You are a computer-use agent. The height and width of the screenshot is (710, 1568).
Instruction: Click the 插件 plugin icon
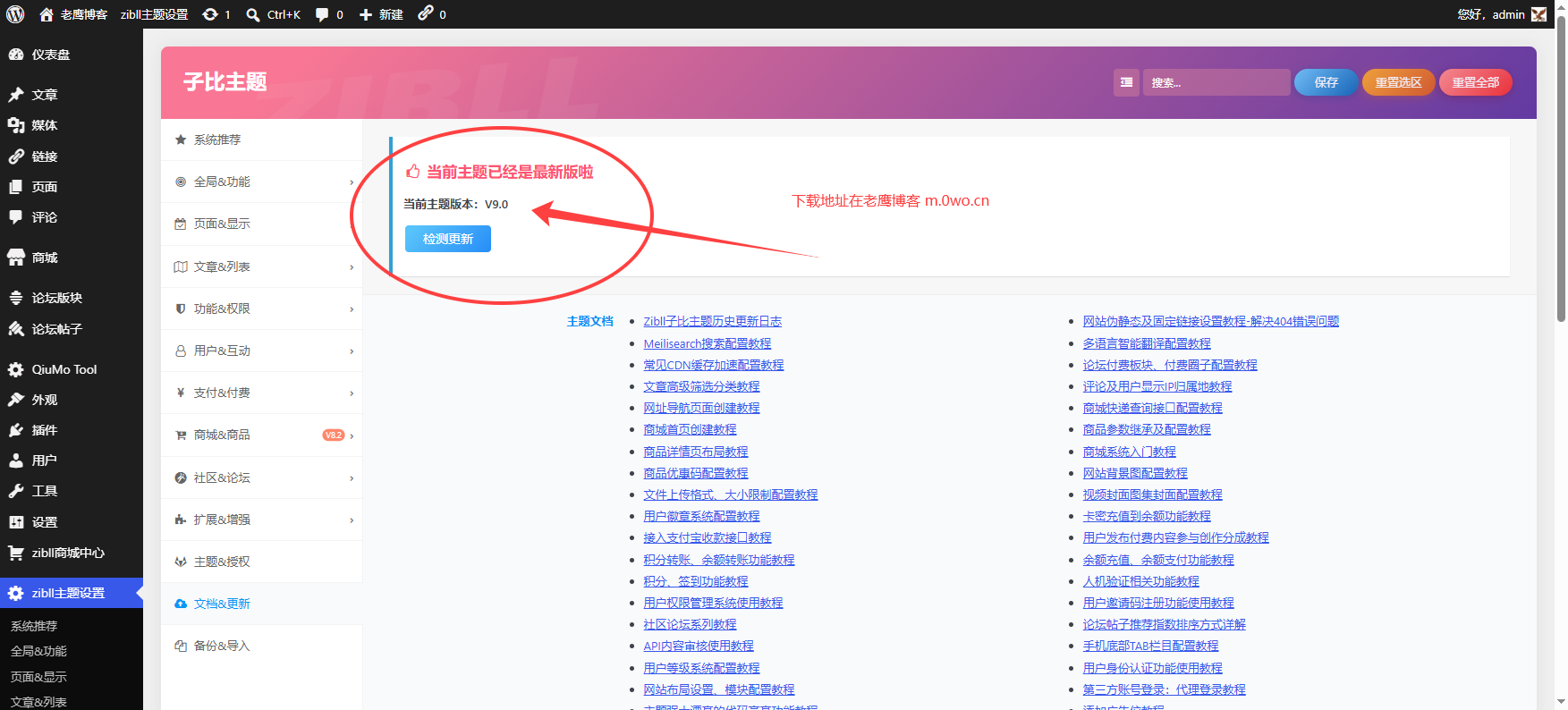pos(16,430)
